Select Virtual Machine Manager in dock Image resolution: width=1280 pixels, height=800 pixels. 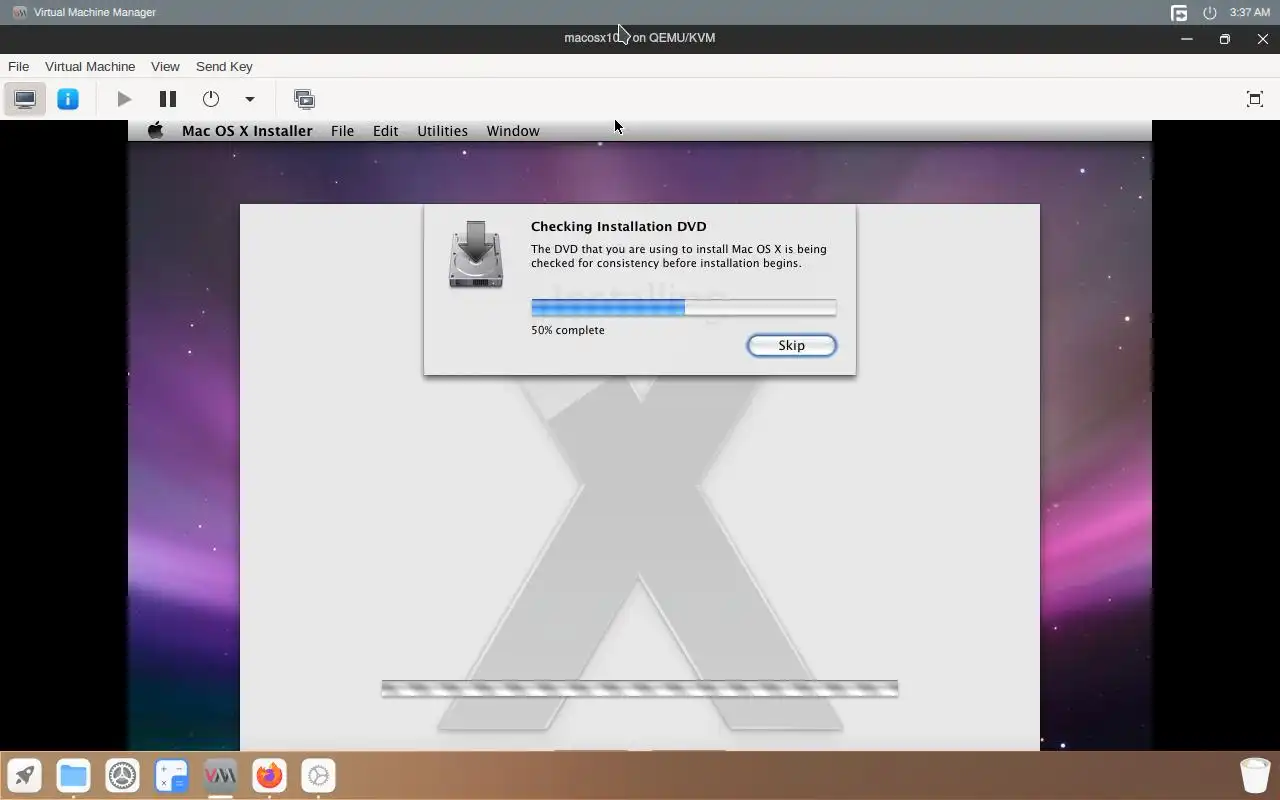pyautogui.click(x=221, y=775)
